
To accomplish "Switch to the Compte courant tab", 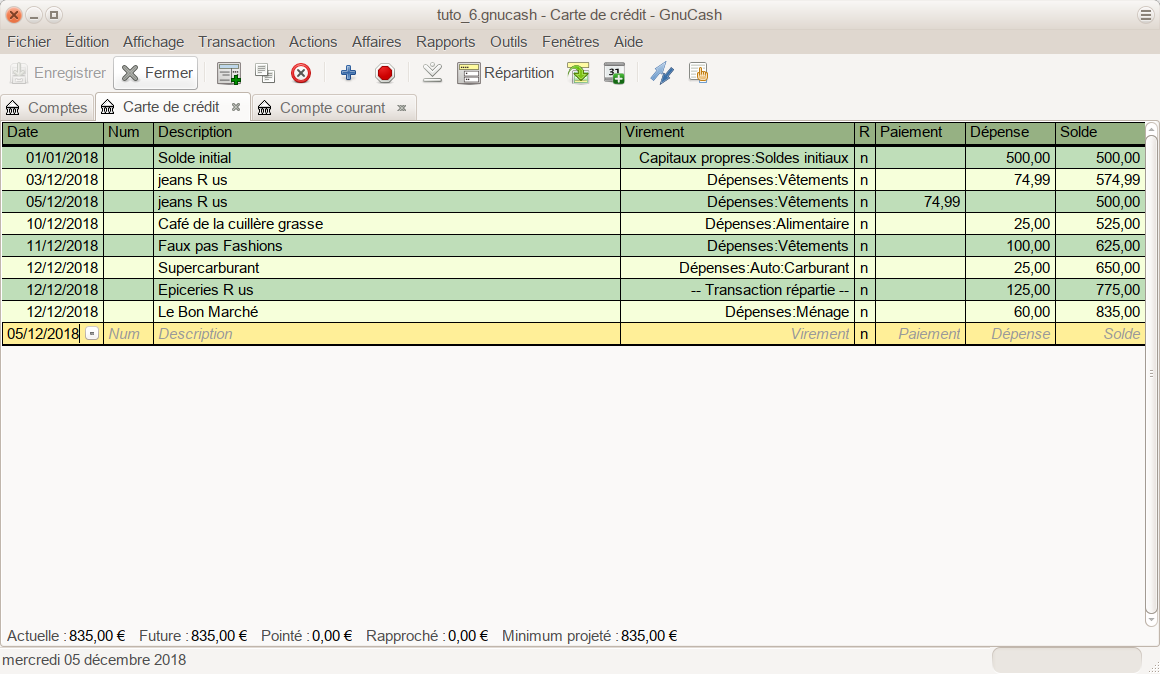I will coord(331,108).
